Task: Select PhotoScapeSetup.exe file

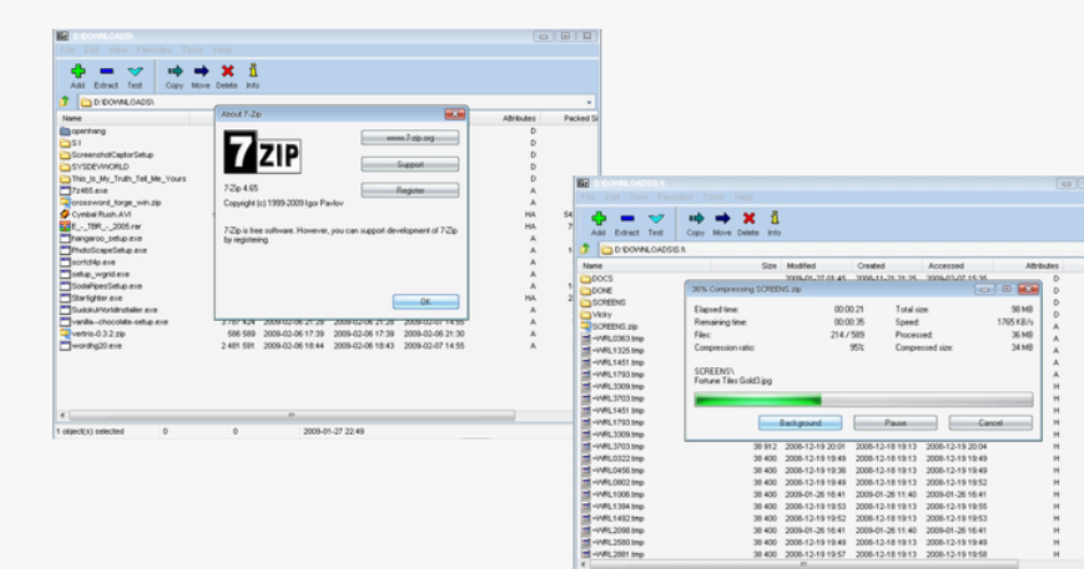Action: point(103,250)
